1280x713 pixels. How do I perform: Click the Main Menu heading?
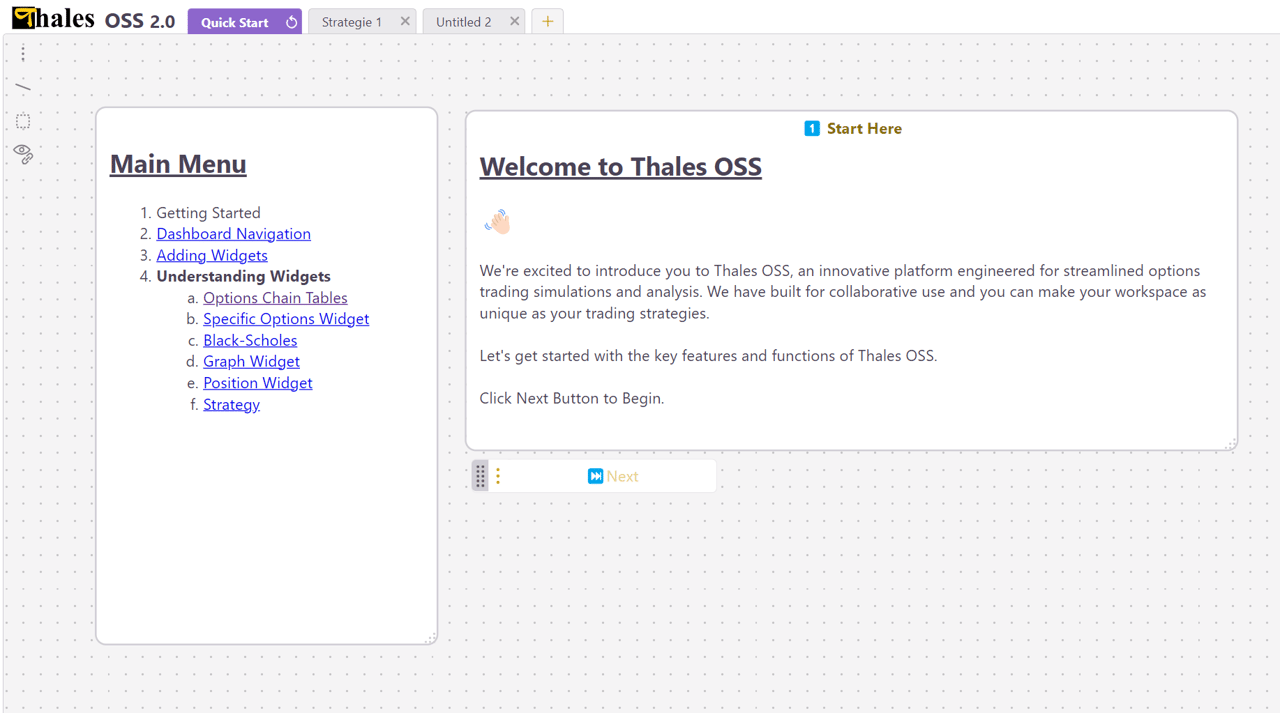pyautogui.click(x=178, y=164)
